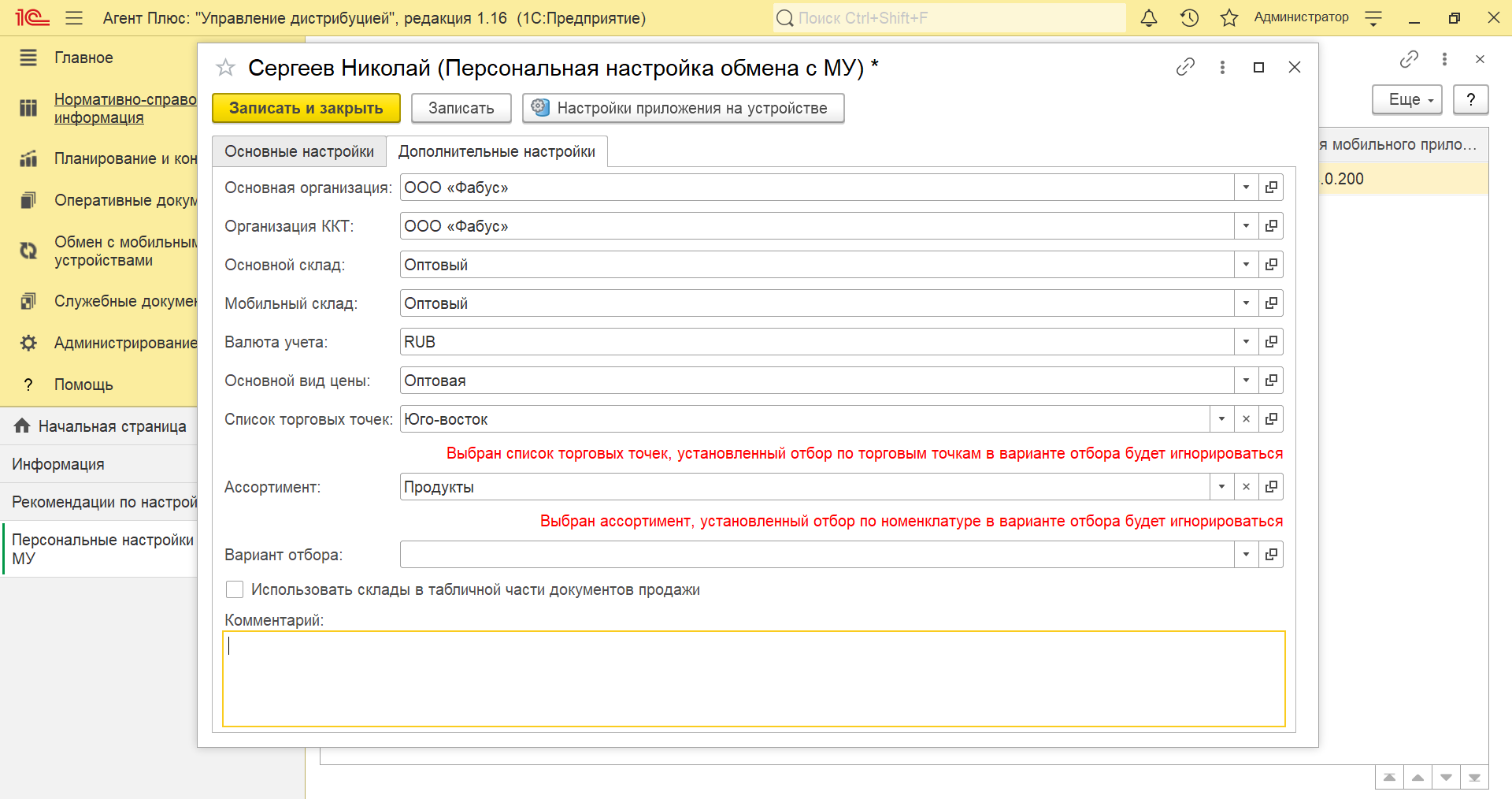1512x799 pixels.
Task: Open Помощь section in sidebar
Action: [83, 385]
